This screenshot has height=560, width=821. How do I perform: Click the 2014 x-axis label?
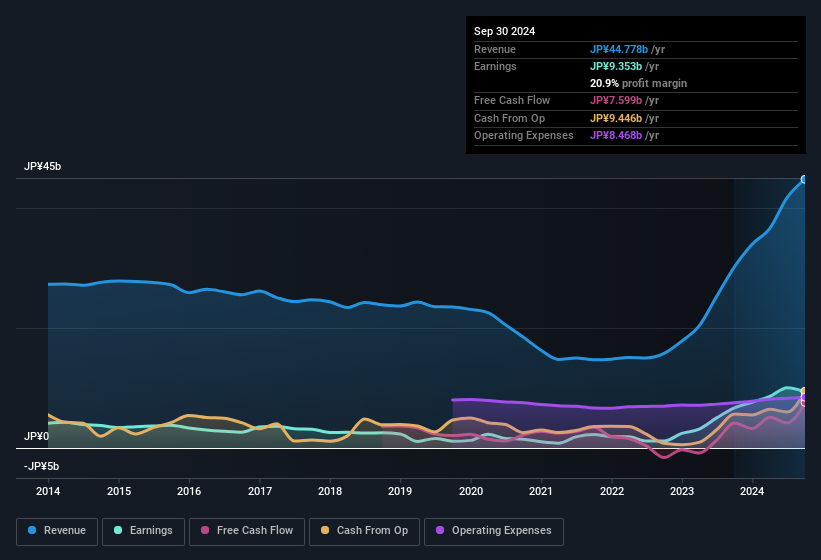48,491
